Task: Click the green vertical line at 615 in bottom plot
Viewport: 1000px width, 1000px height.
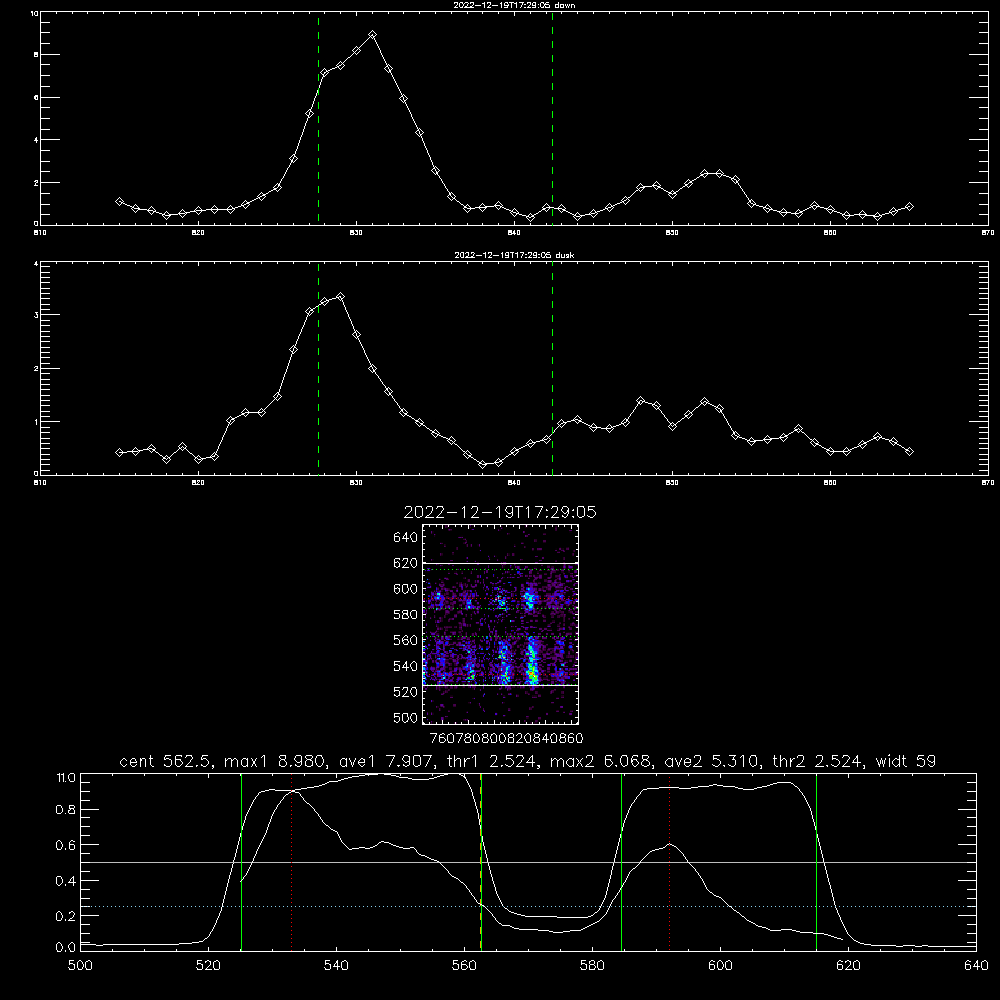Action: click(x=816, y=861)
